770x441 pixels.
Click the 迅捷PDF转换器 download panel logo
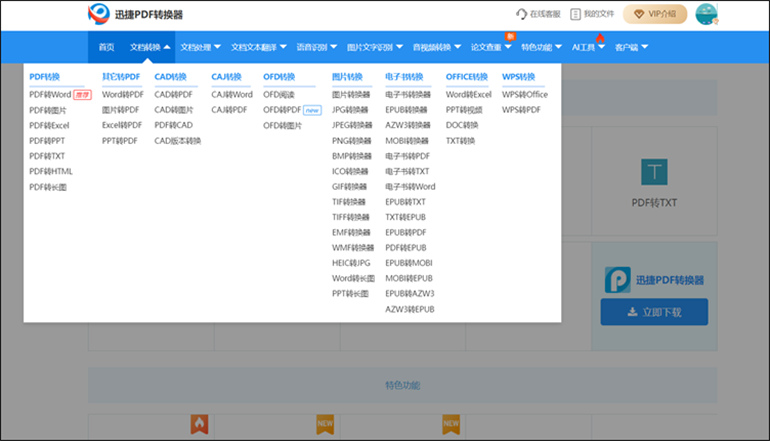click(617, 280)
